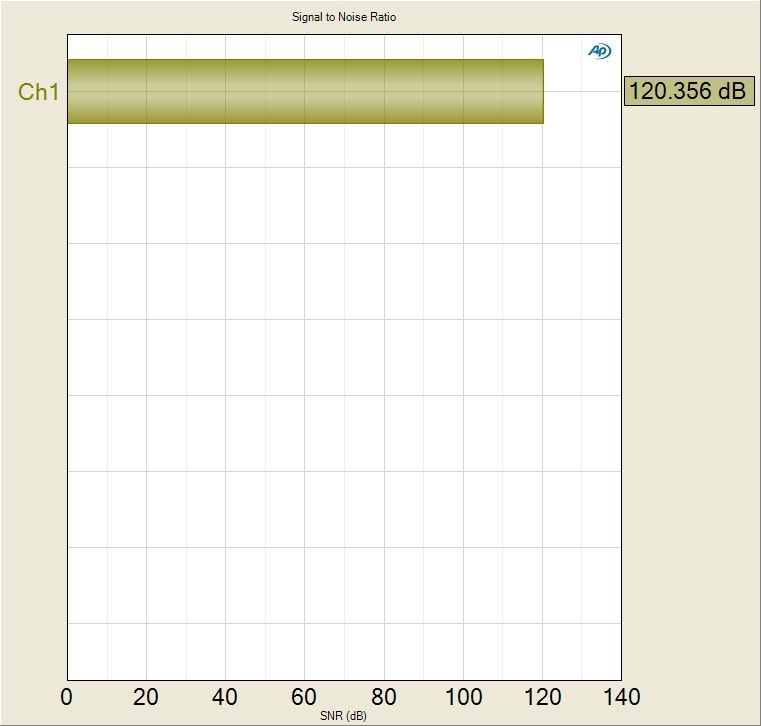The image size is (761, 726).
Task: Click the 120 axis tick label
Action: pos(543,697)
